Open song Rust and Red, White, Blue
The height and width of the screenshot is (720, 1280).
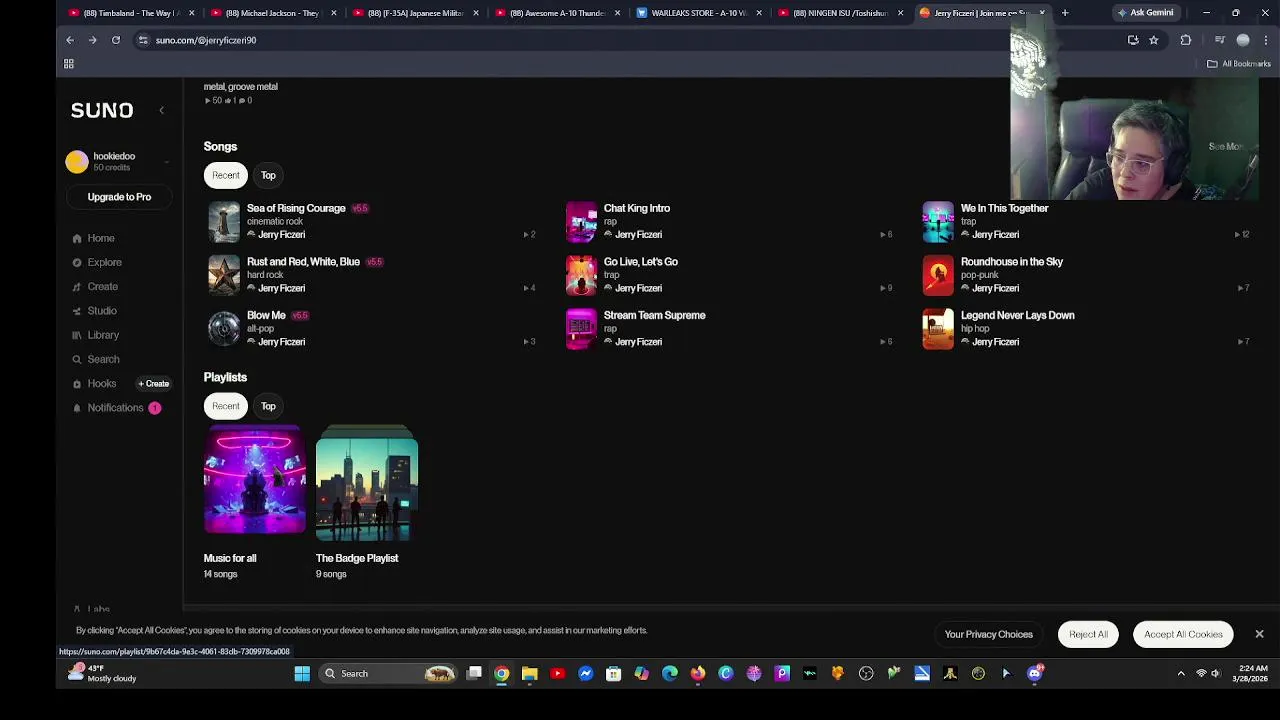pos(303,262)
